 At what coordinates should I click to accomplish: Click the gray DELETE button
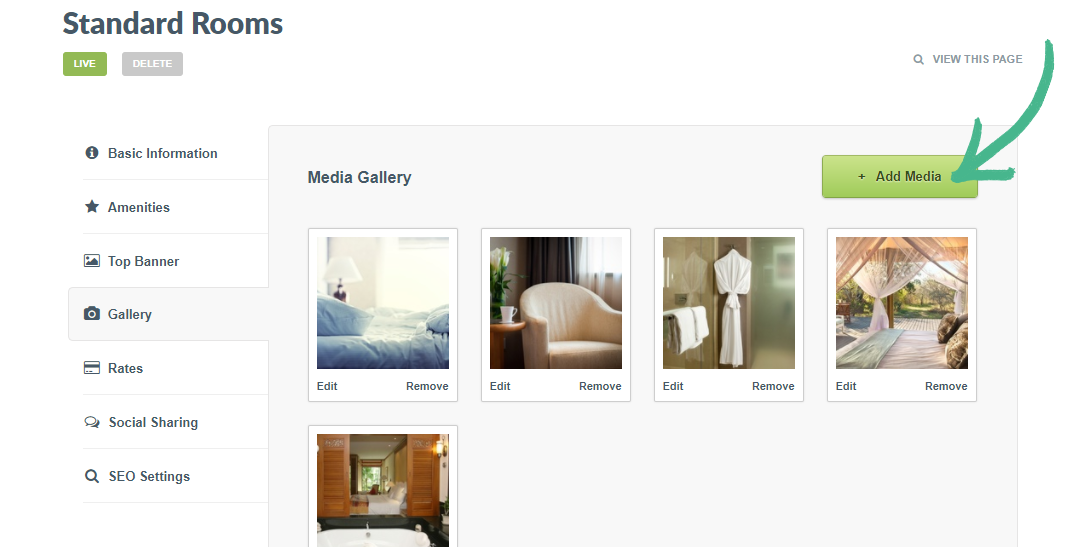(x=152, y=64)
